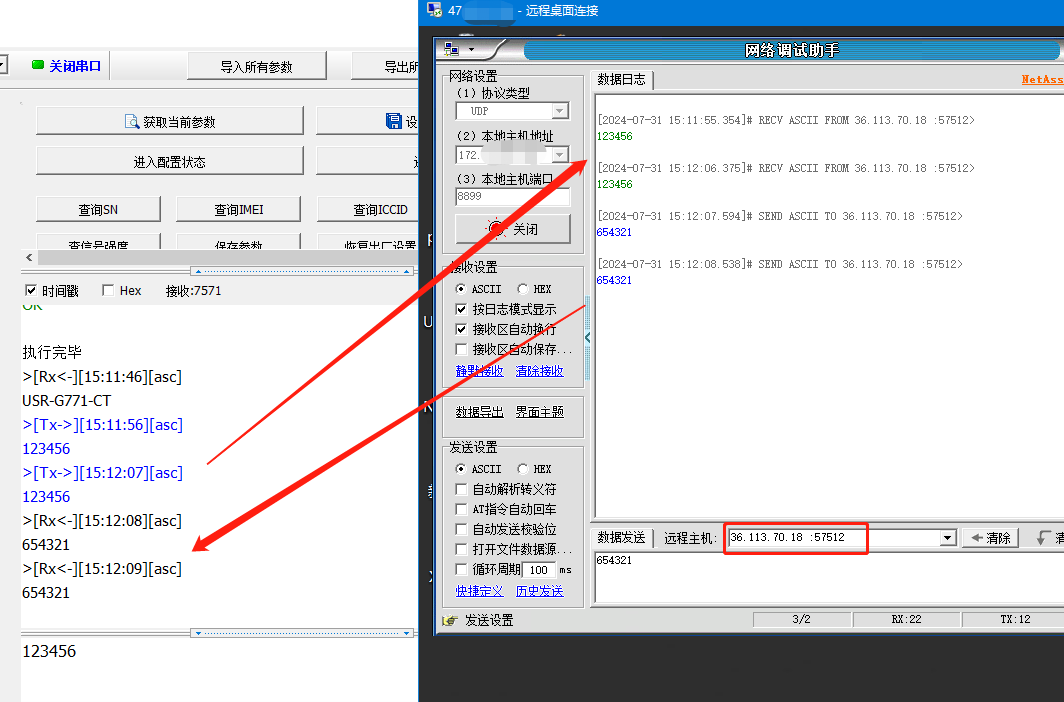The image size is (1064, 702).
Task: Open the local host address dropdown
Action: (560, 155)
